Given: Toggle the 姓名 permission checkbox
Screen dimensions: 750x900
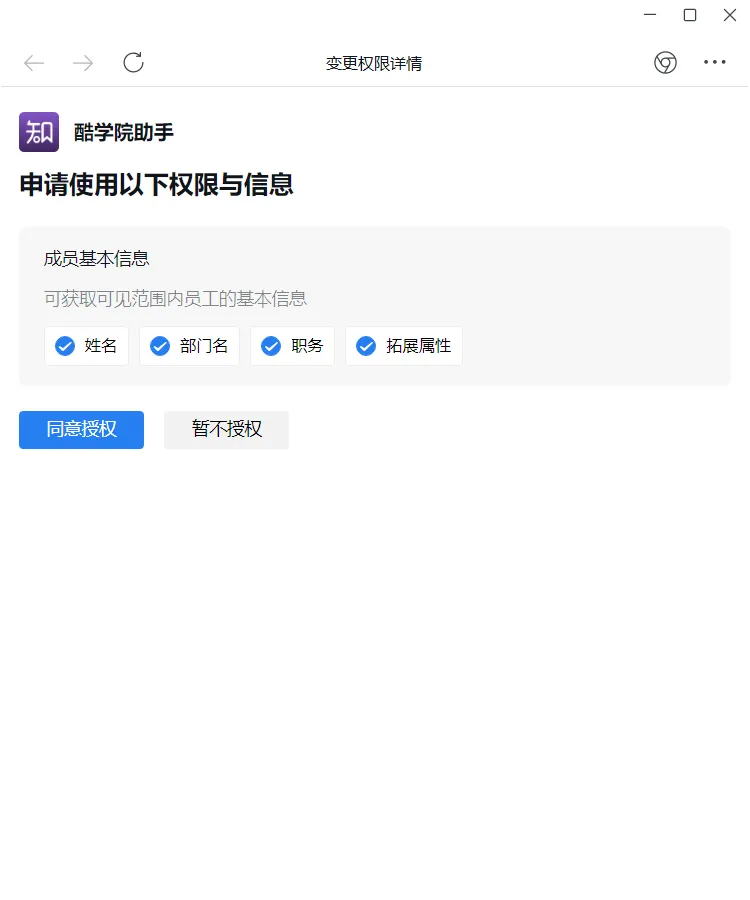Looking at the screenshot, I should click(65, 346).
